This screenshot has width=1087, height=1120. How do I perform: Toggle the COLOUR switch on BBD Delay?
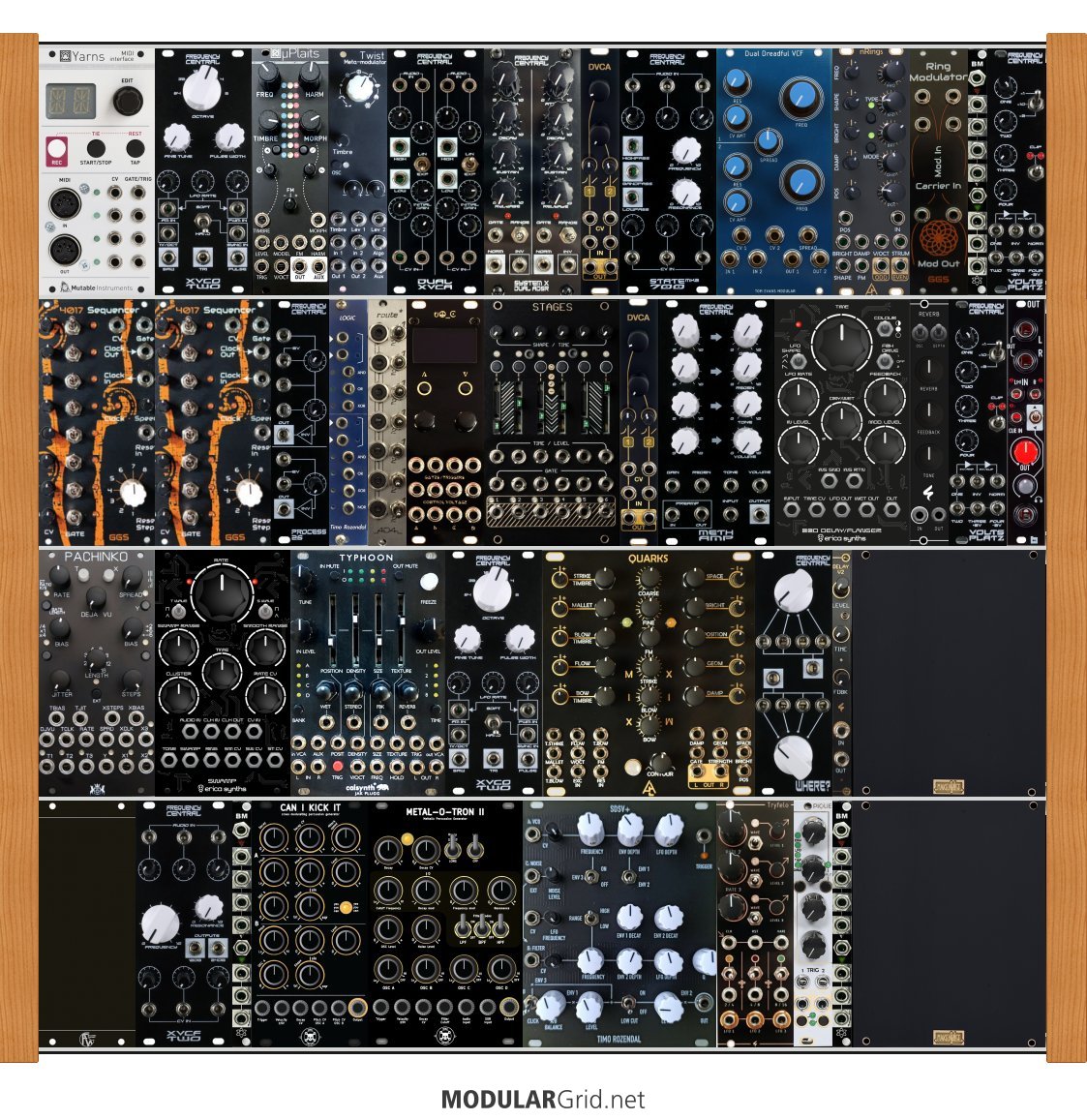point(886,328)
